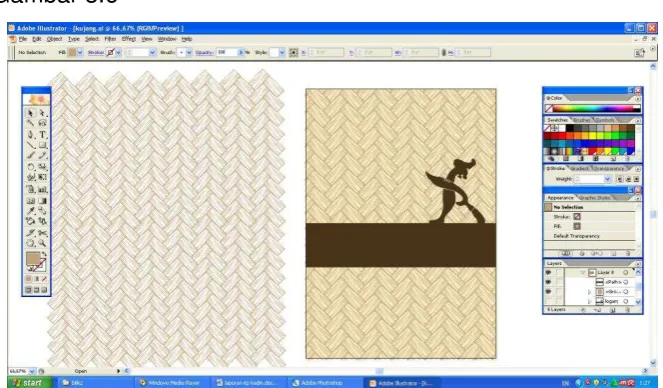Open the Window menu

click(167, 39)
